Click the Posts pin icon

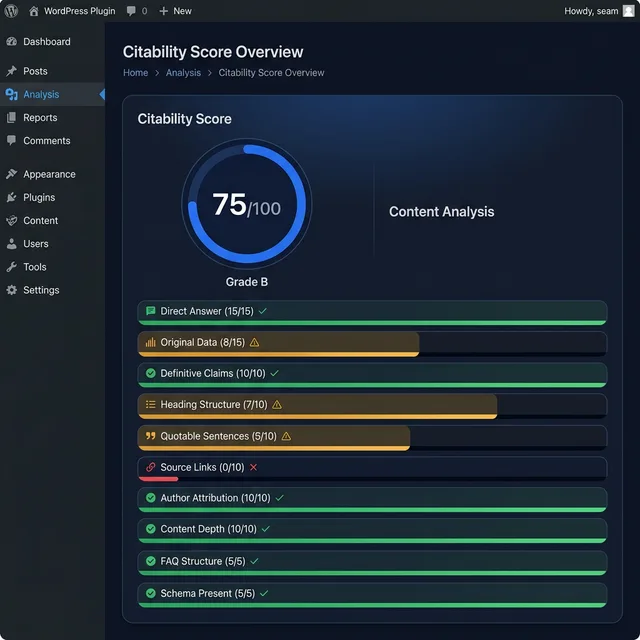coord(12,71)
